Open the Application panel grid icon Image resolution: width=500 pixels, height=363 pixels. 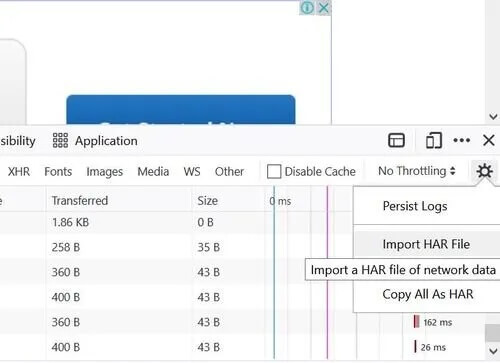(x=60, y=140)
